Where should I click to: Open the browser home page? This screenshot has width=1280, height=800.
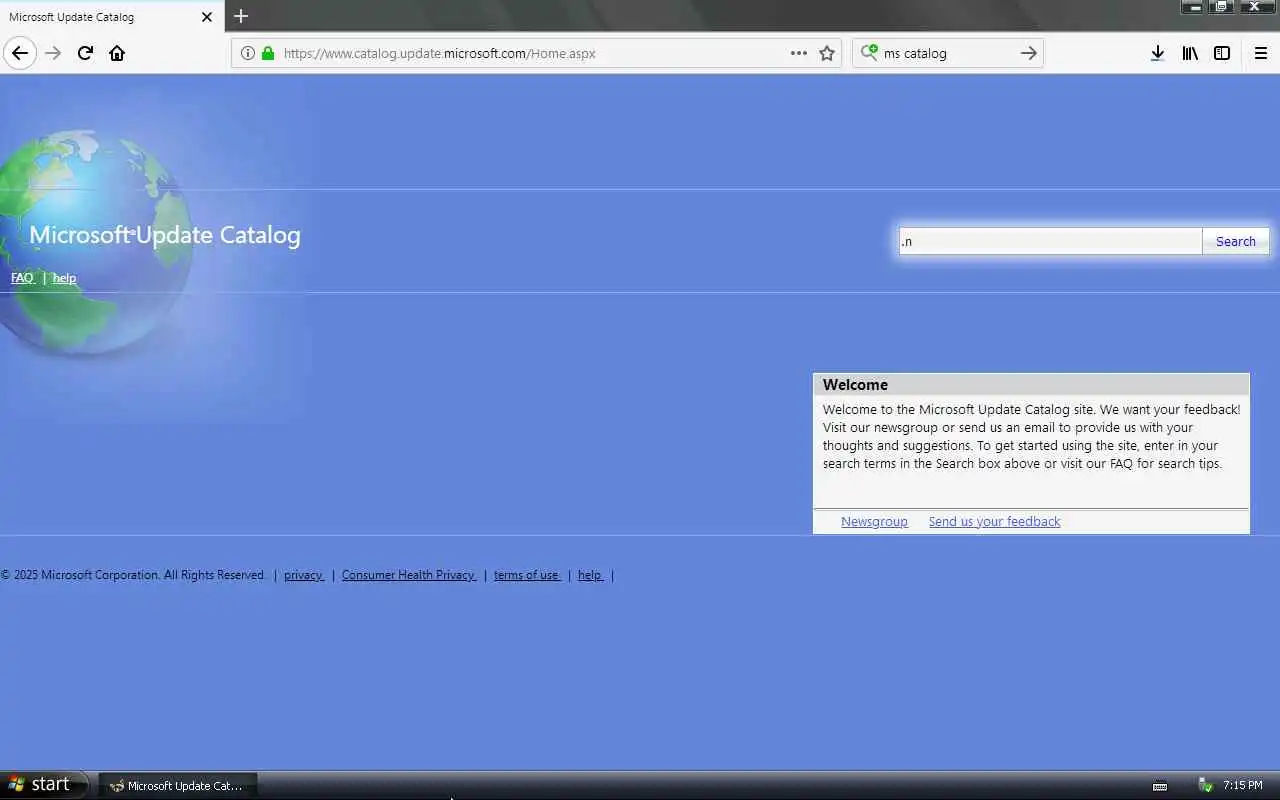pos(117,53)
